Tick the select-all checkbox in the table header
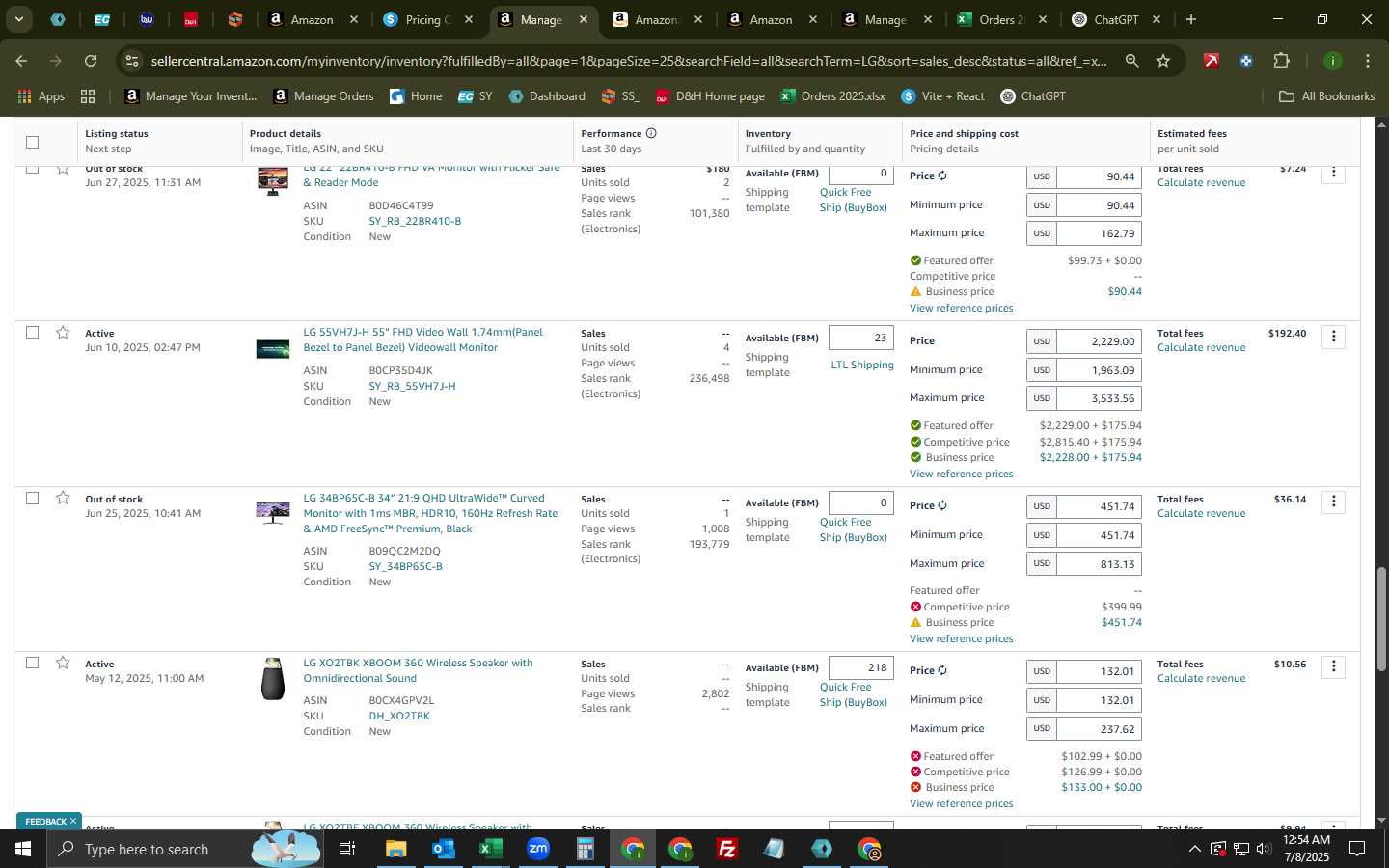 tap(32, 142)
